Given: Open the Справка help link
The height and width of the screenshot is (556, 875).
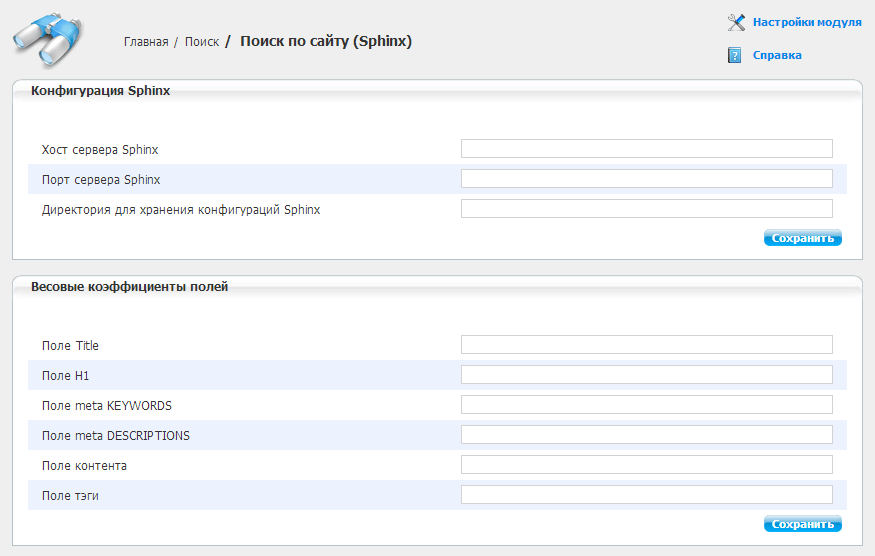Looking at the screenshot, I should (777, 56).
